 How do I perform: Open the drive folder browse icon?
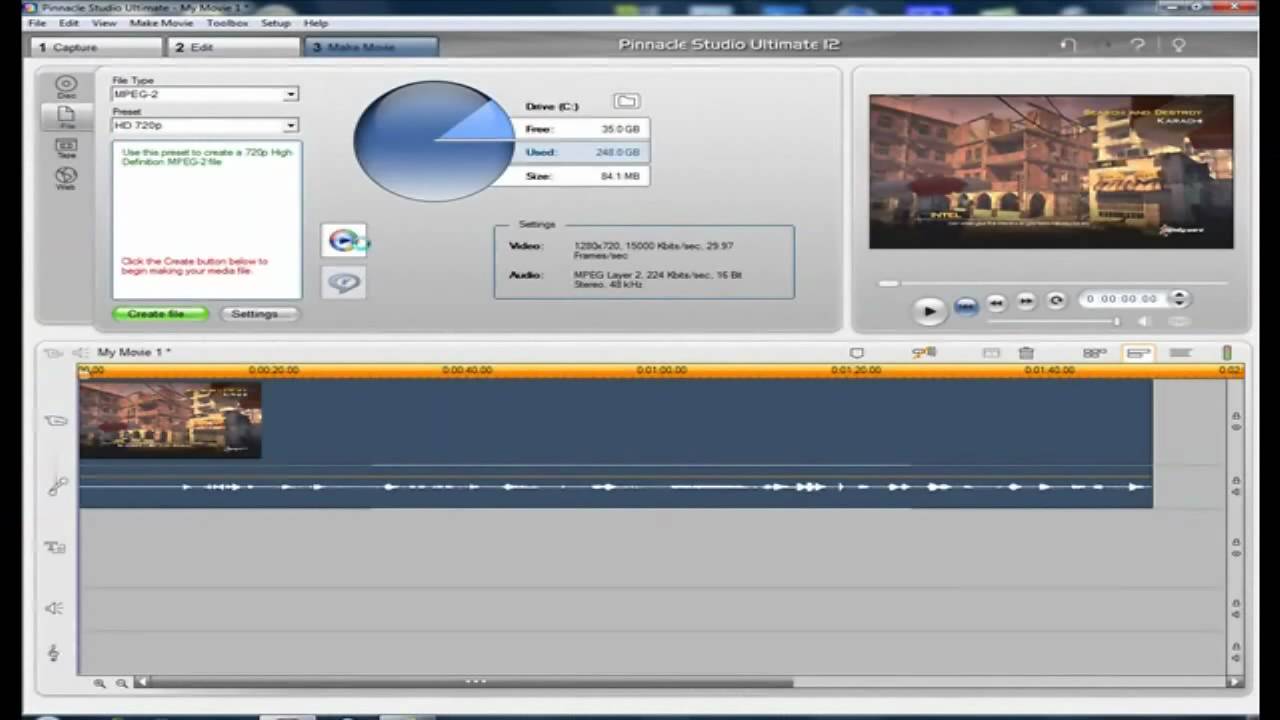626,101
